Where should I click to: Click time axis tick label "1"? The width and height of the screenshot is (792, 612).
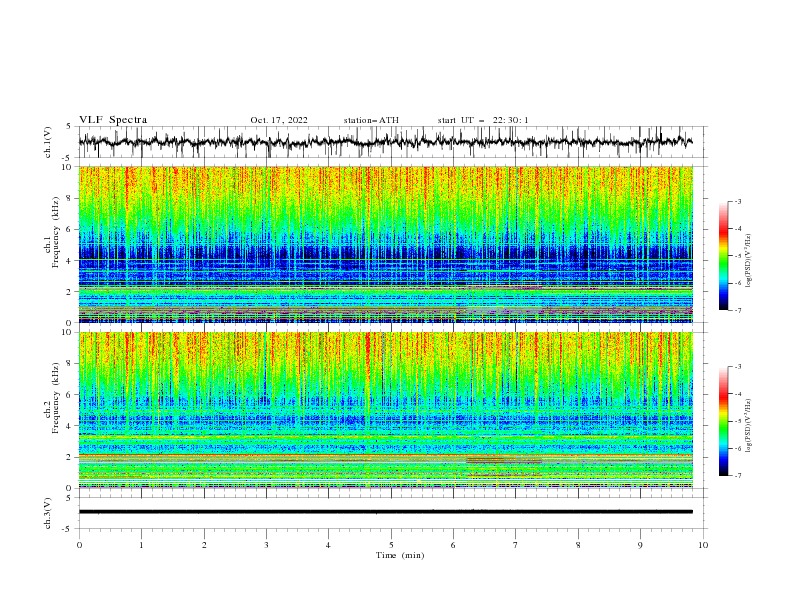click(141, 545)
